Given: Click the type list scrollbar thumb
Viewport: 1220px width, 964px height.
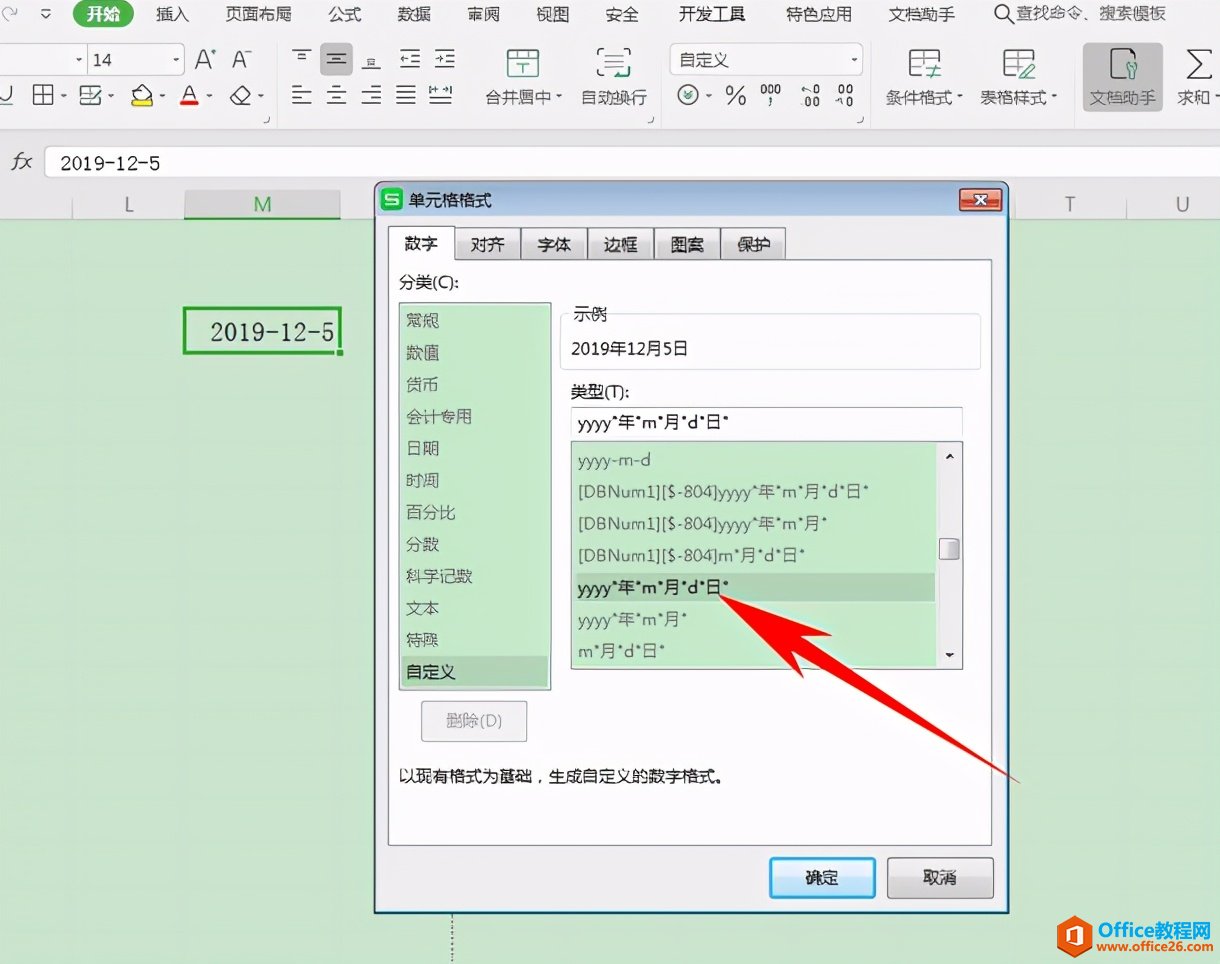Looking at the screenshot, I should click(949, 549).
